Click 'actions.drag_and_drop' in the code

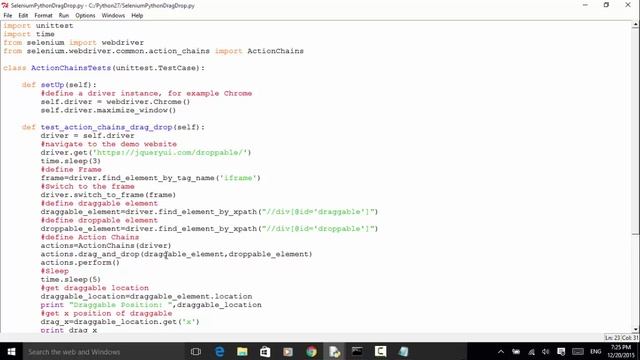point(90,254)
